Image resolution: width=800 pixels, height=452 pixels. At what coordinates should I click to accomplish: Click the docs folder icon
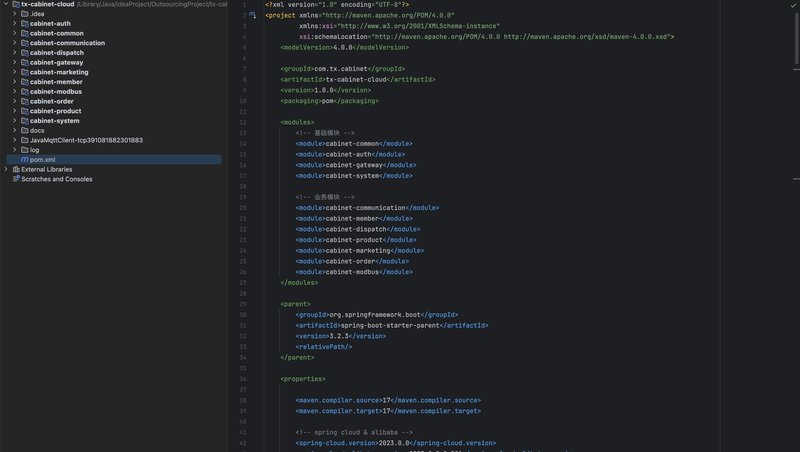pyautogui.click(x=24, y=130)
